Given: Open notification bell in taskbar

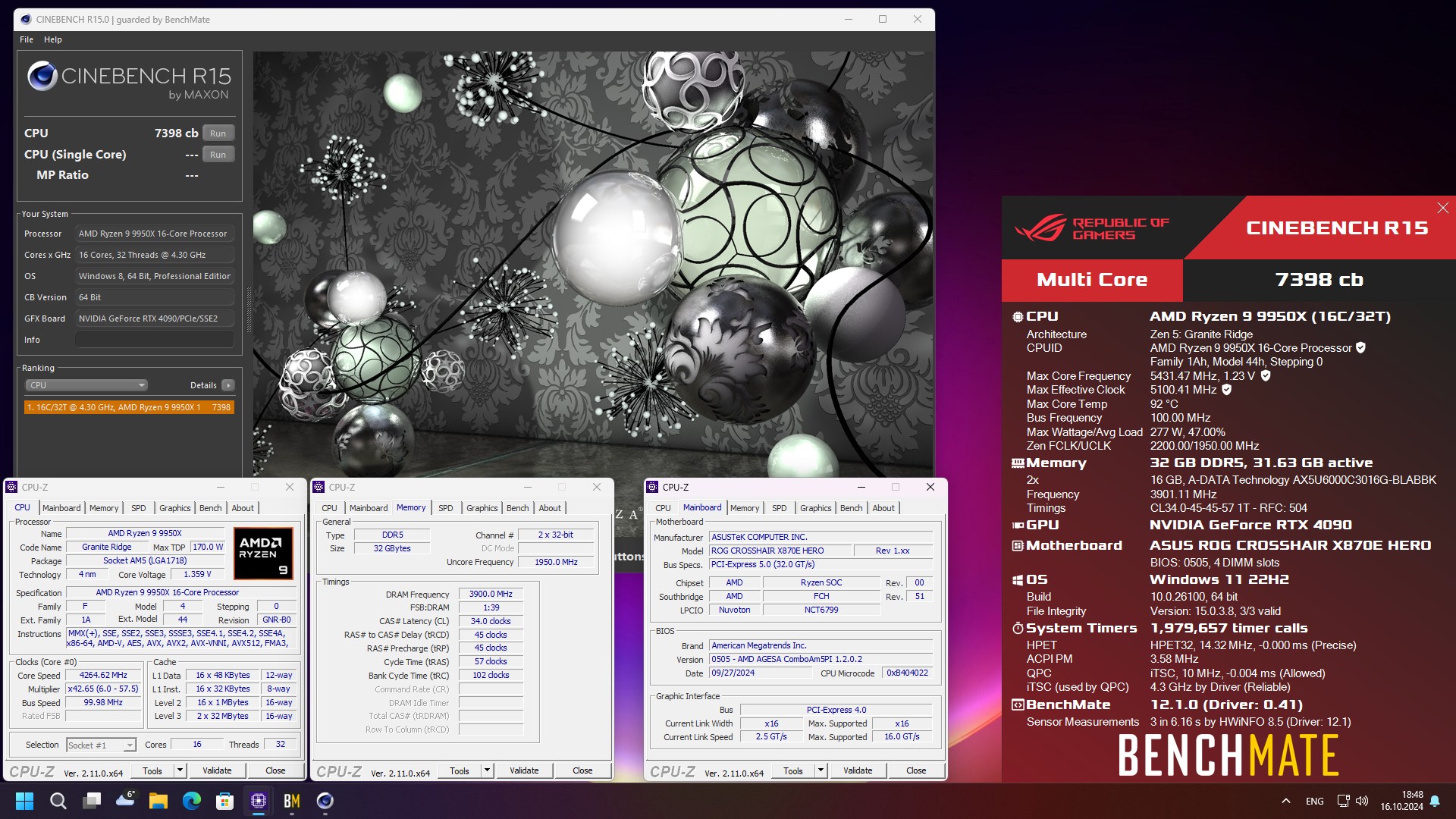Looking at the screenshot, I should (x=1435, y=801).
